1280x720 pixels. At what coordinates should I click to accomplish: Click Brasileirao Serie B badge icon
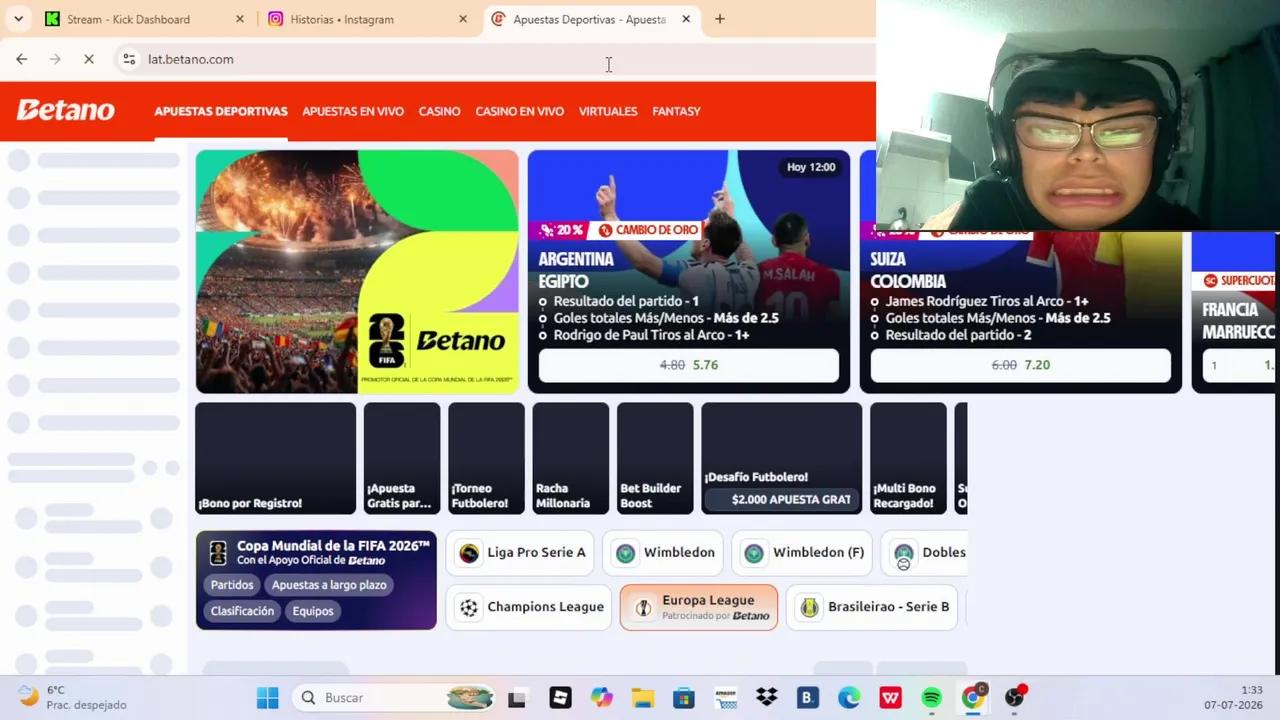pos(810,607)
